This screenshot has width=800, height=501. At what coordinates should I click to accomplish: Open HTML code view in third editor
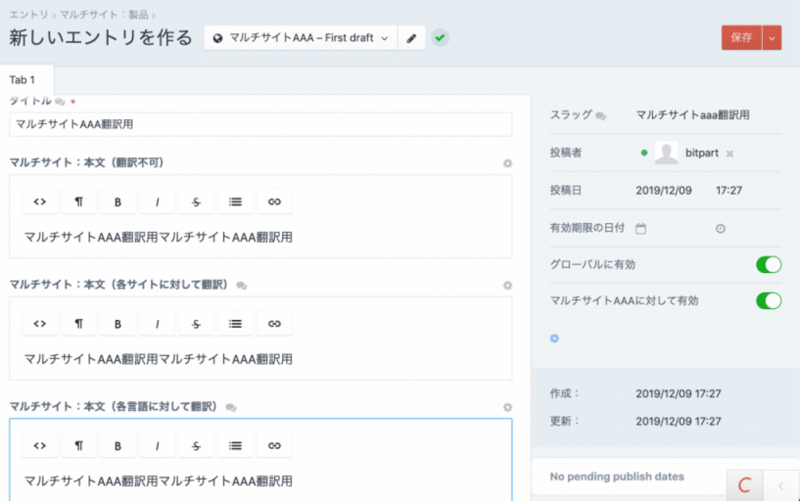click(40, 446)
